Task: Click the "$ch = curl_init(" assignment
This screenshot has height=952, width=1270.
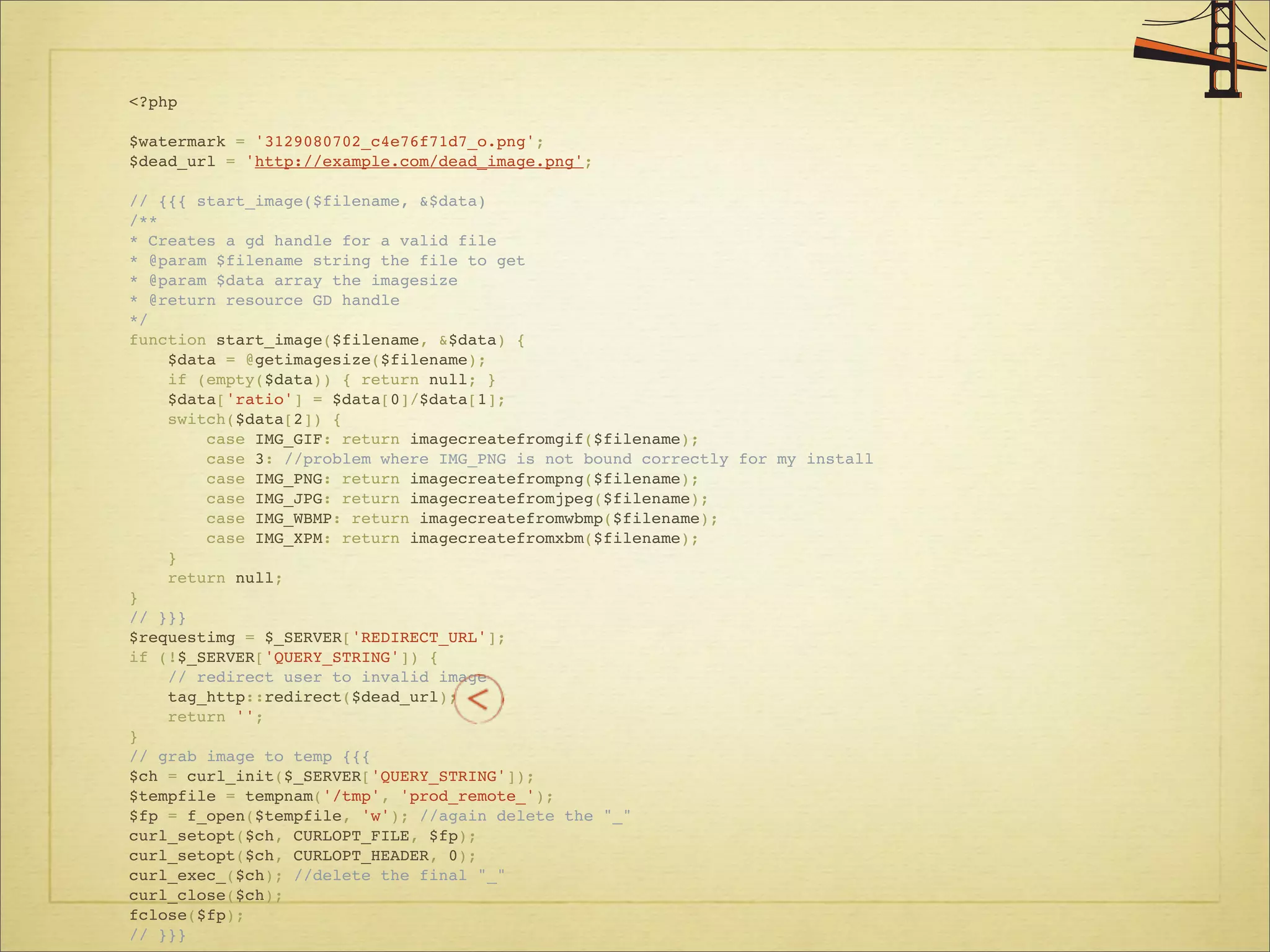Action: [206, 777]
